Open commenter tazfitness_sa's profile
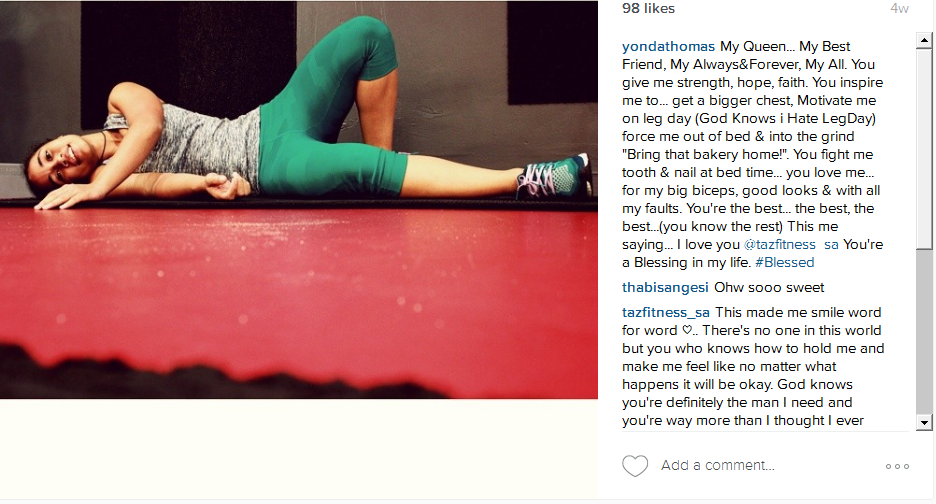Screen dimensions: 936x504 click(x=666, y=313)
